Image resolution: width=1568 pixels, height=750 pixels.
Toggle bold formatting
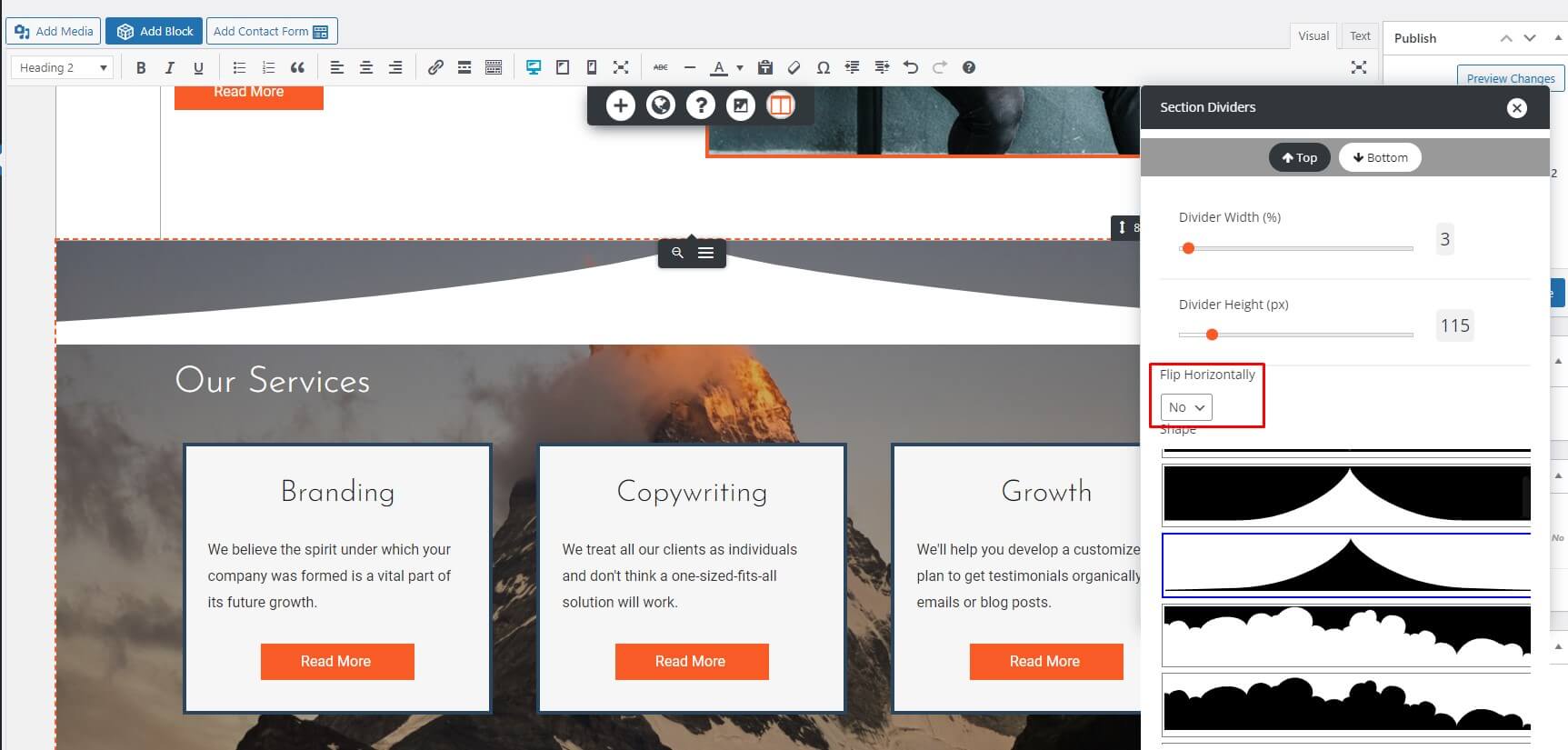[x=141, y=67]
